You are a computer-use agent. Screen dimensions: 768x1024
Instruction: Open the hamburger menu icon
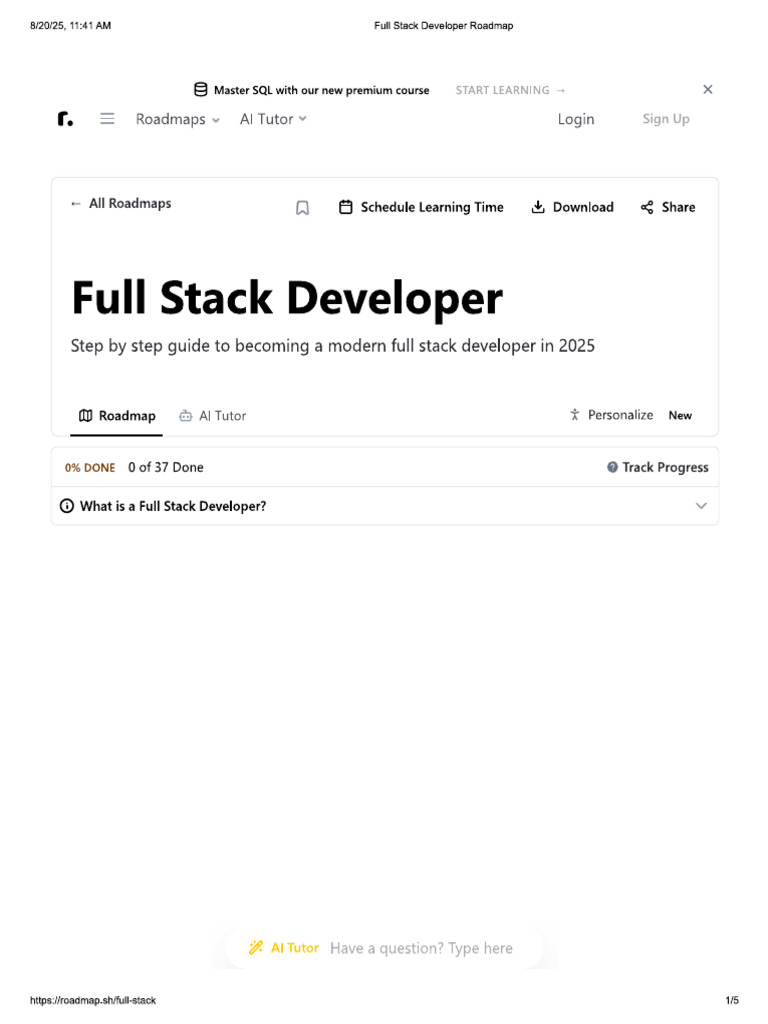click(107, 119)
